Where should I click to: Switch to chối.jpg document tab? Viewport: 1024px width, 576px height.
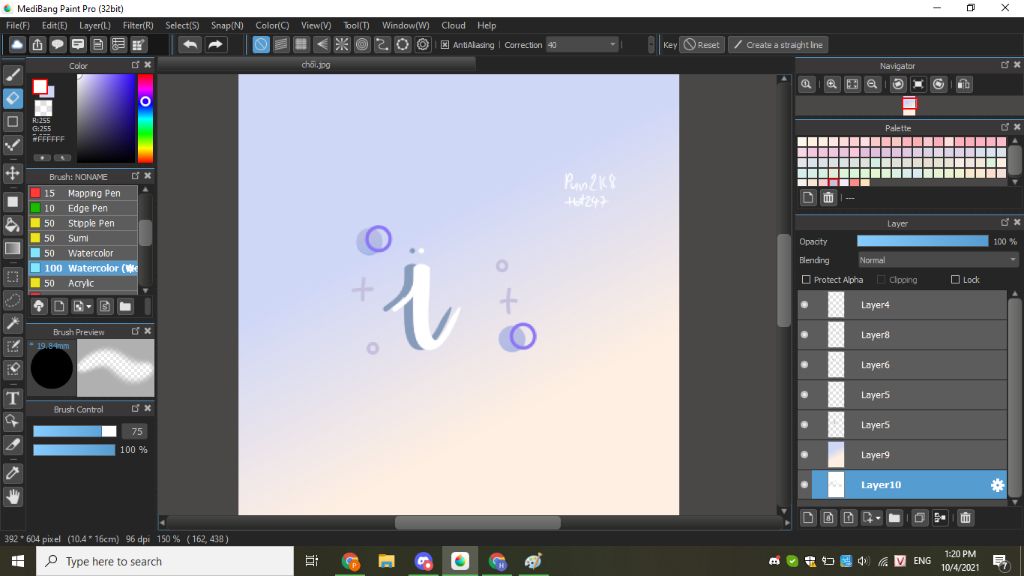tap(316, 65)
